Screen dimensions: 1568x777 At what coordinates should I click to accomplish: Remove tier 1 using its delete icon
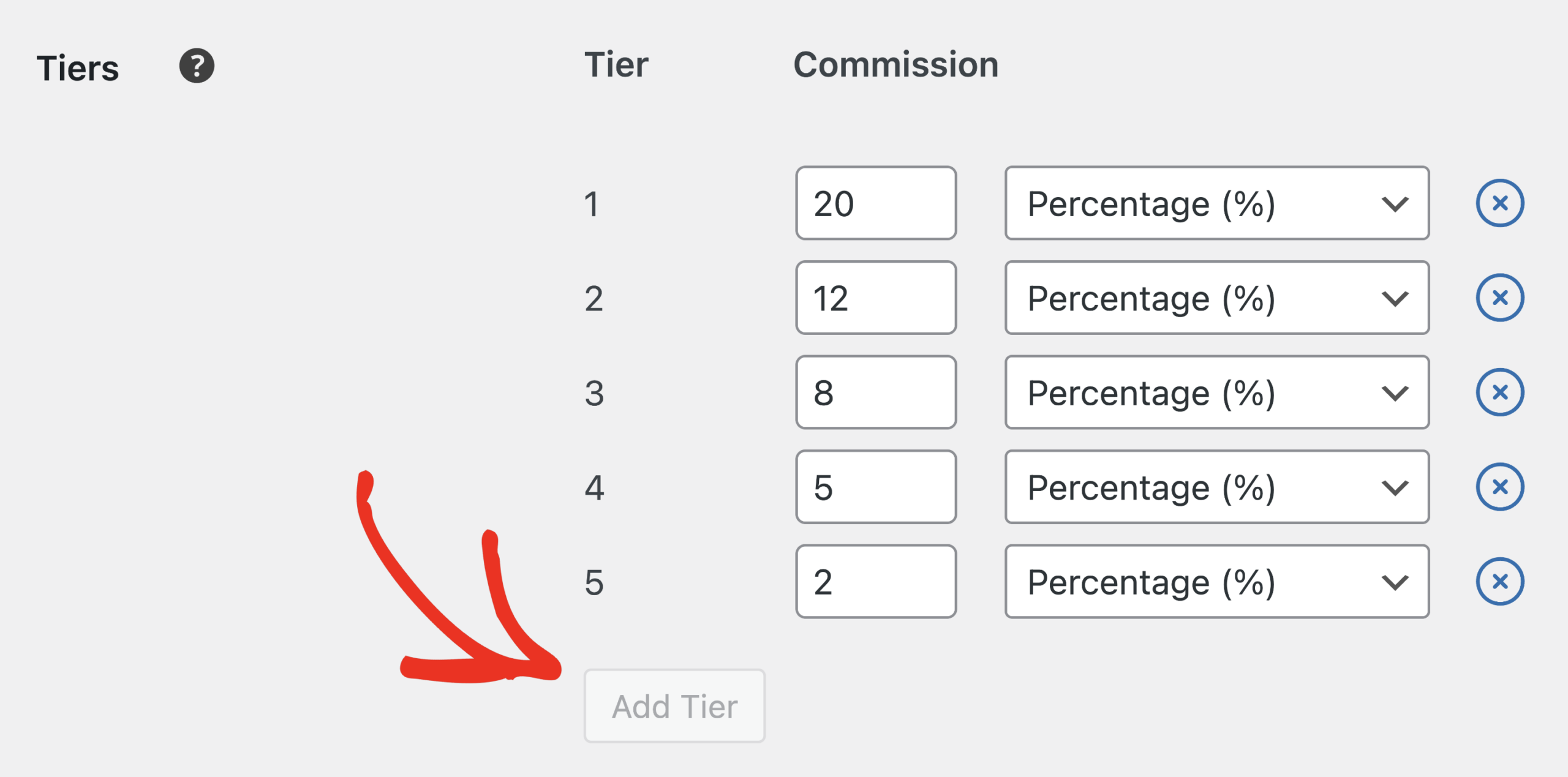(x=1501, y=203)
